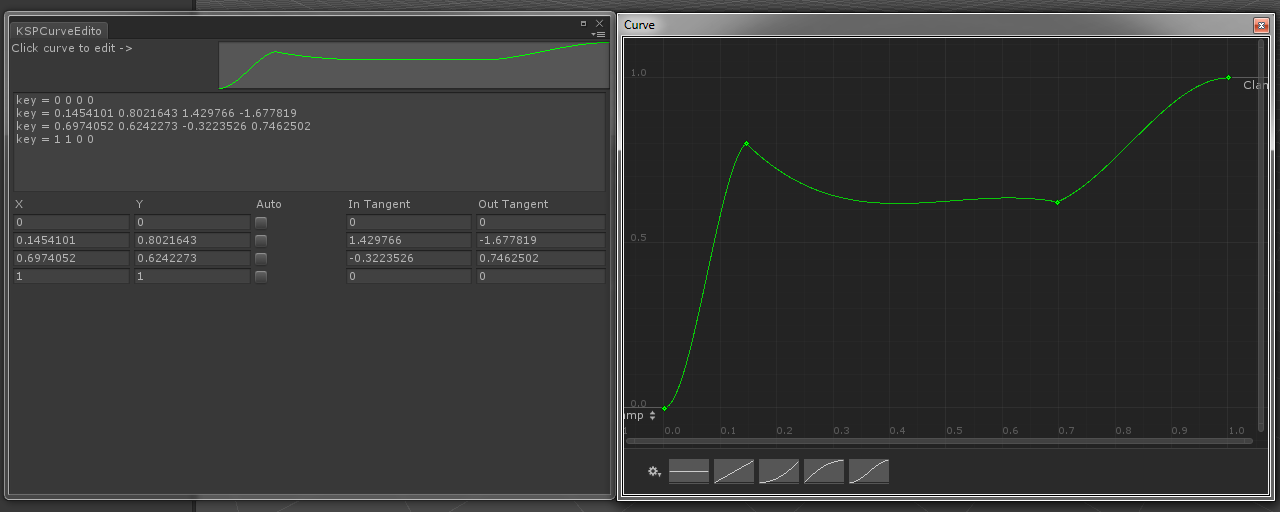The image size is (1280, 512).
Task: Edit the Y field with 0.6242273
Action: coord(192,258)
